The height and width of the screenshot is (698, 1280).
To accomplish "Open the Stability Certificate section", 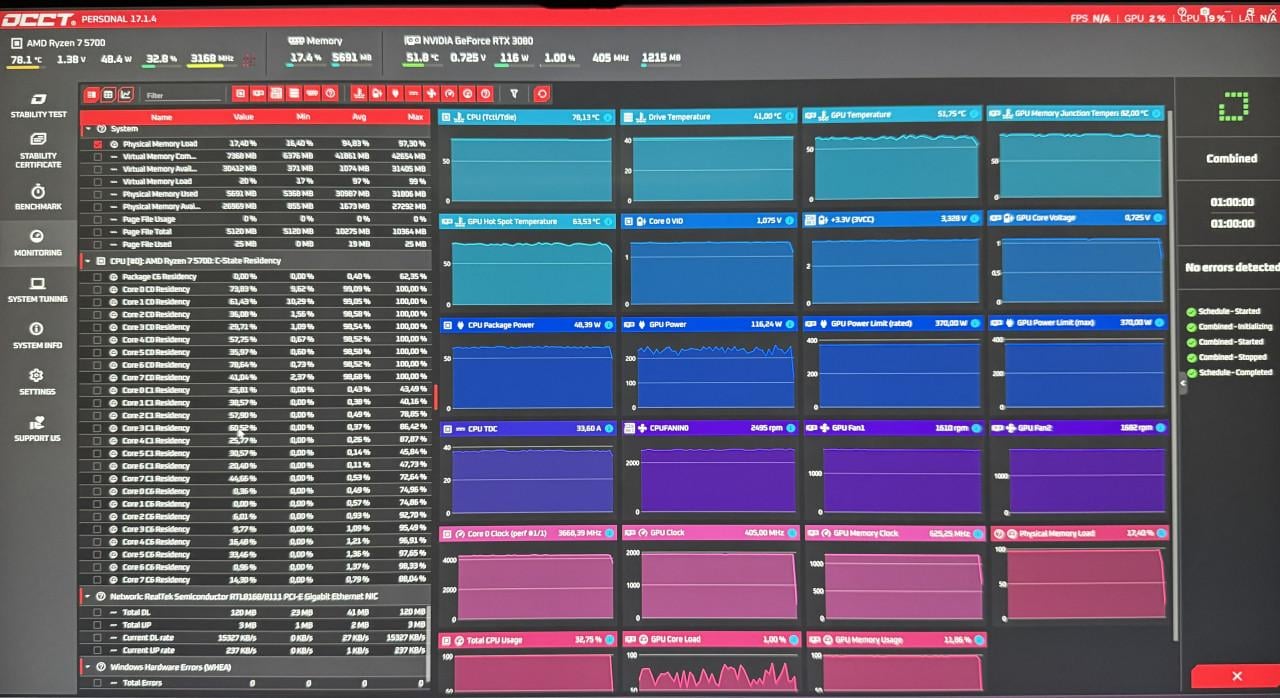I will [x=38, y=151].
